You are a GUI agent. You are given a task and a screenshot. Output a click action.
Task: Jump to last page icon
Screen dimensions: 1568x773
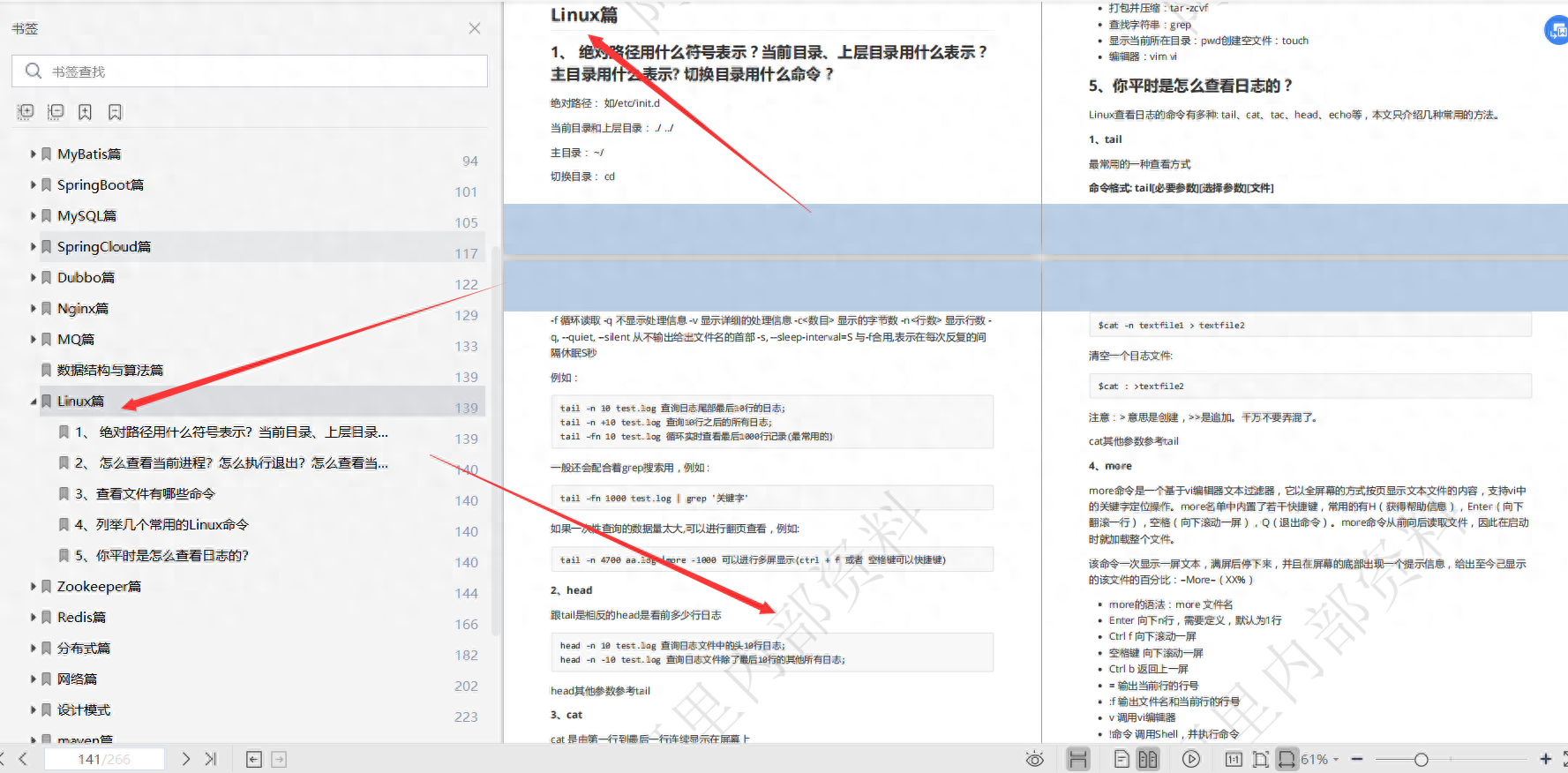pos(210,759)
